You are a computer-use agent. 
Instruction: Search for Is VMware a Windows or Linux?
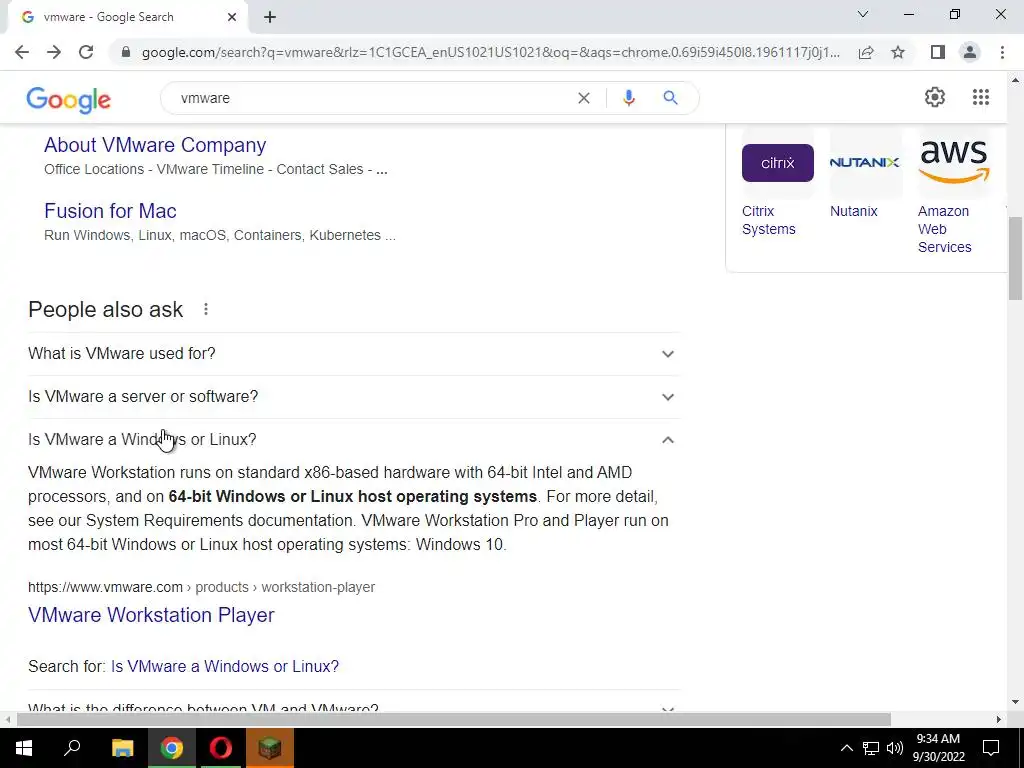click(x=225, y=666)
